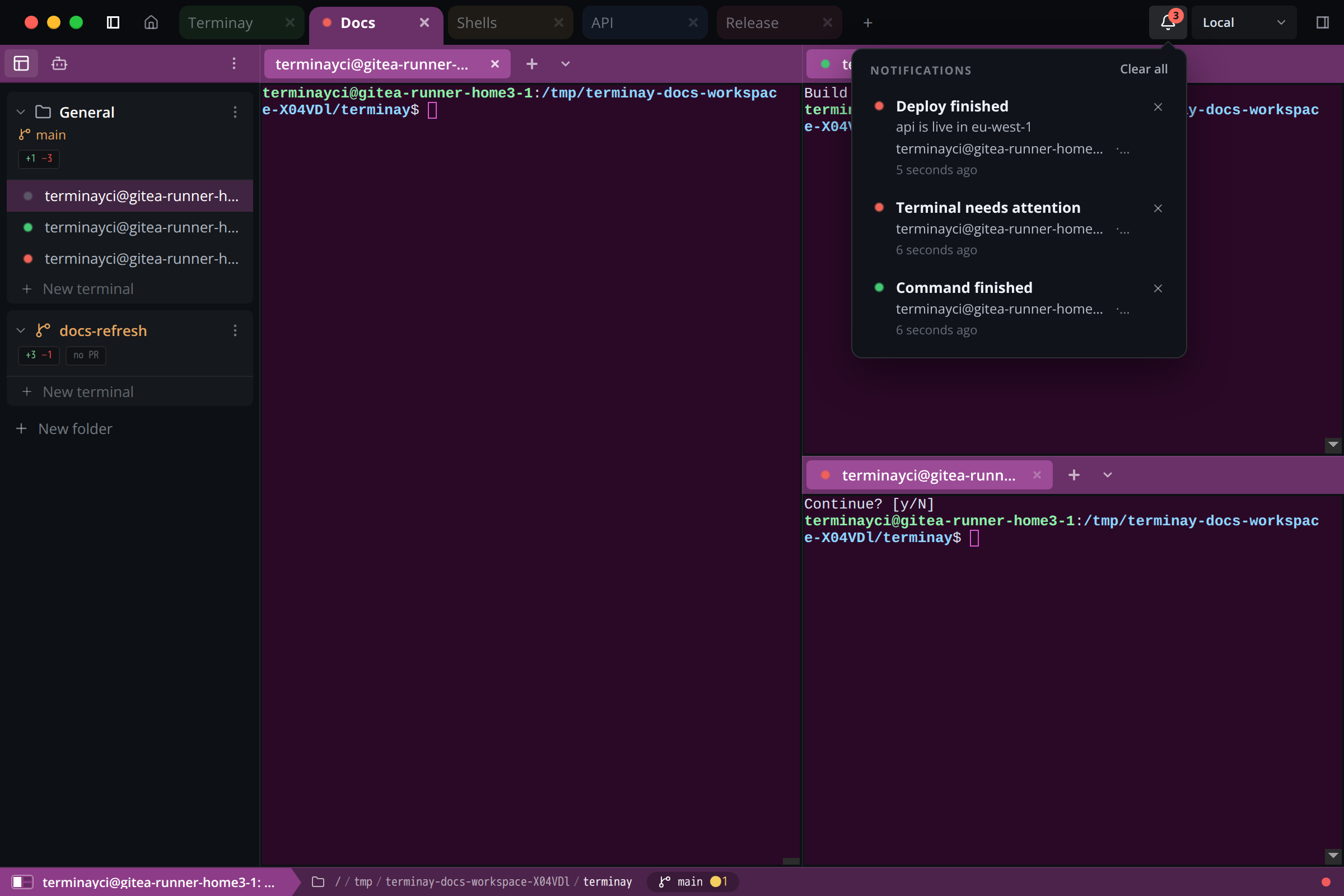
Task: Toggle the left sidebar icon in title bar
Action: click(113, 22)
